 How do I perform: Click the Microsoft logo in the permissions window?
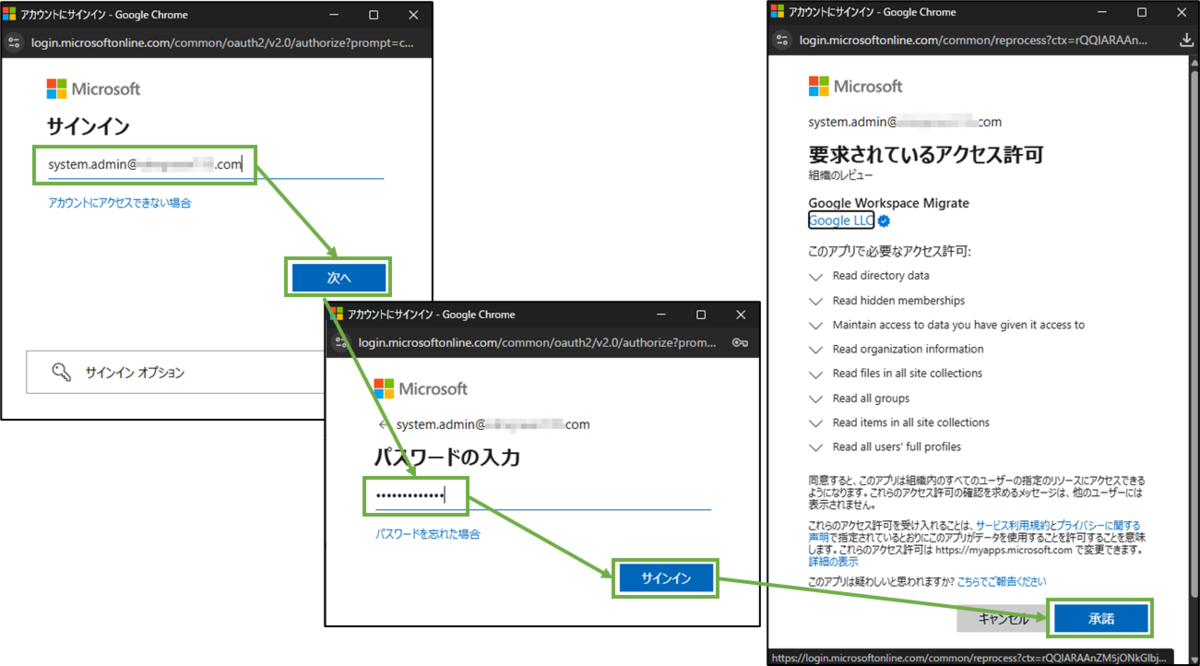(855, 86)
